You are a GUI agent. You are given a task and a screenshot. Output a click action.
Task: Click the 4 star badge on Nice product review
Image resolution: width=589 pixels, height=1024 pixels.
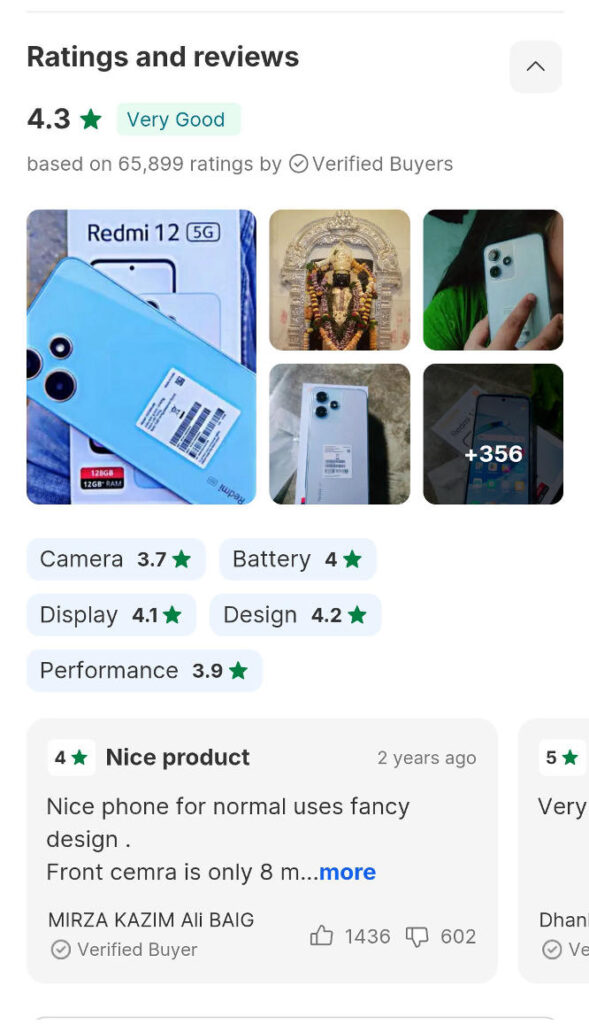coord(71,758)
